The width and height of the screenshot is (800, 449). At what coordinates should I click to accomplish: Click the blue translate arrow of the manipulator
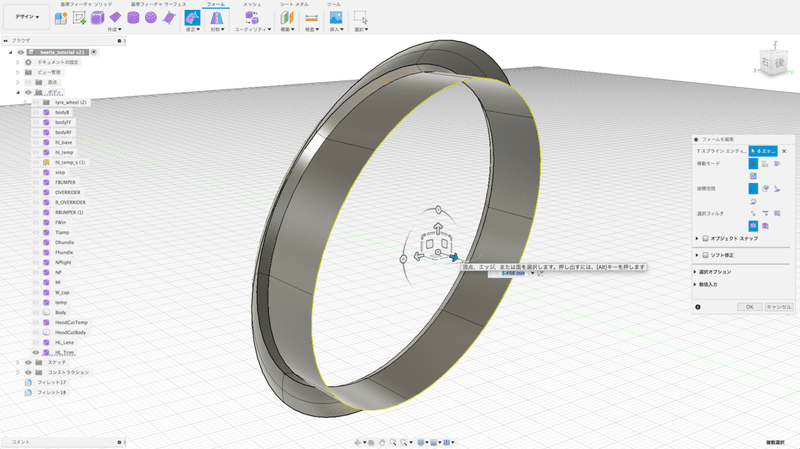click(x=453, y=257)
